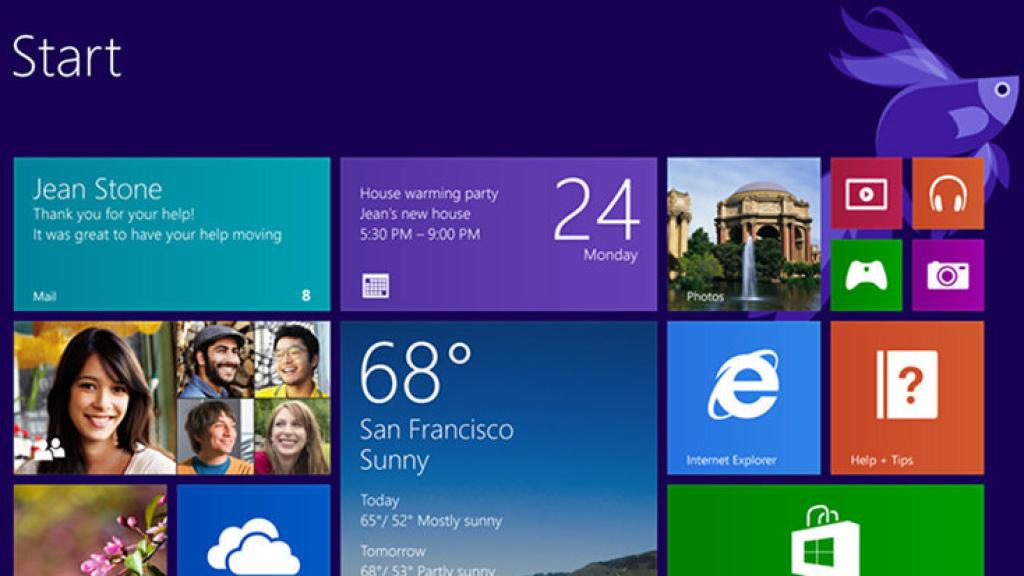
Task: Launch Music from its headphones tile
Action: (946, 196)
